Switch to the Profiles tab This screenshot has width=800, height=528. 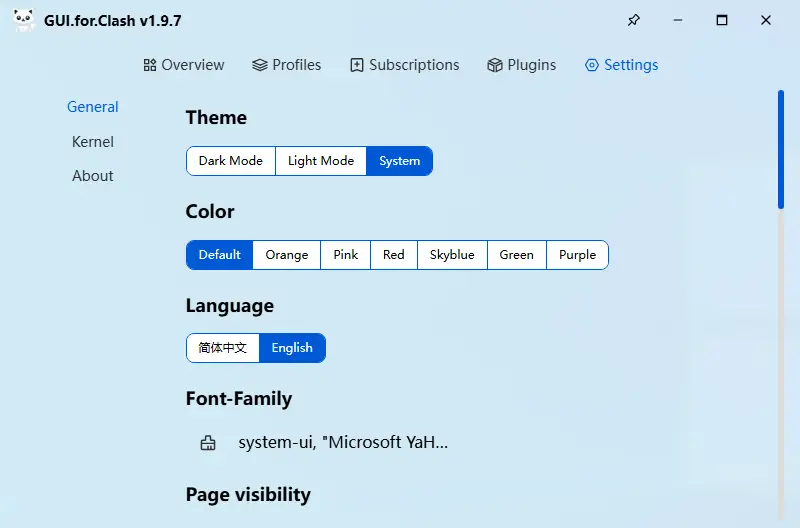[287, 65]
